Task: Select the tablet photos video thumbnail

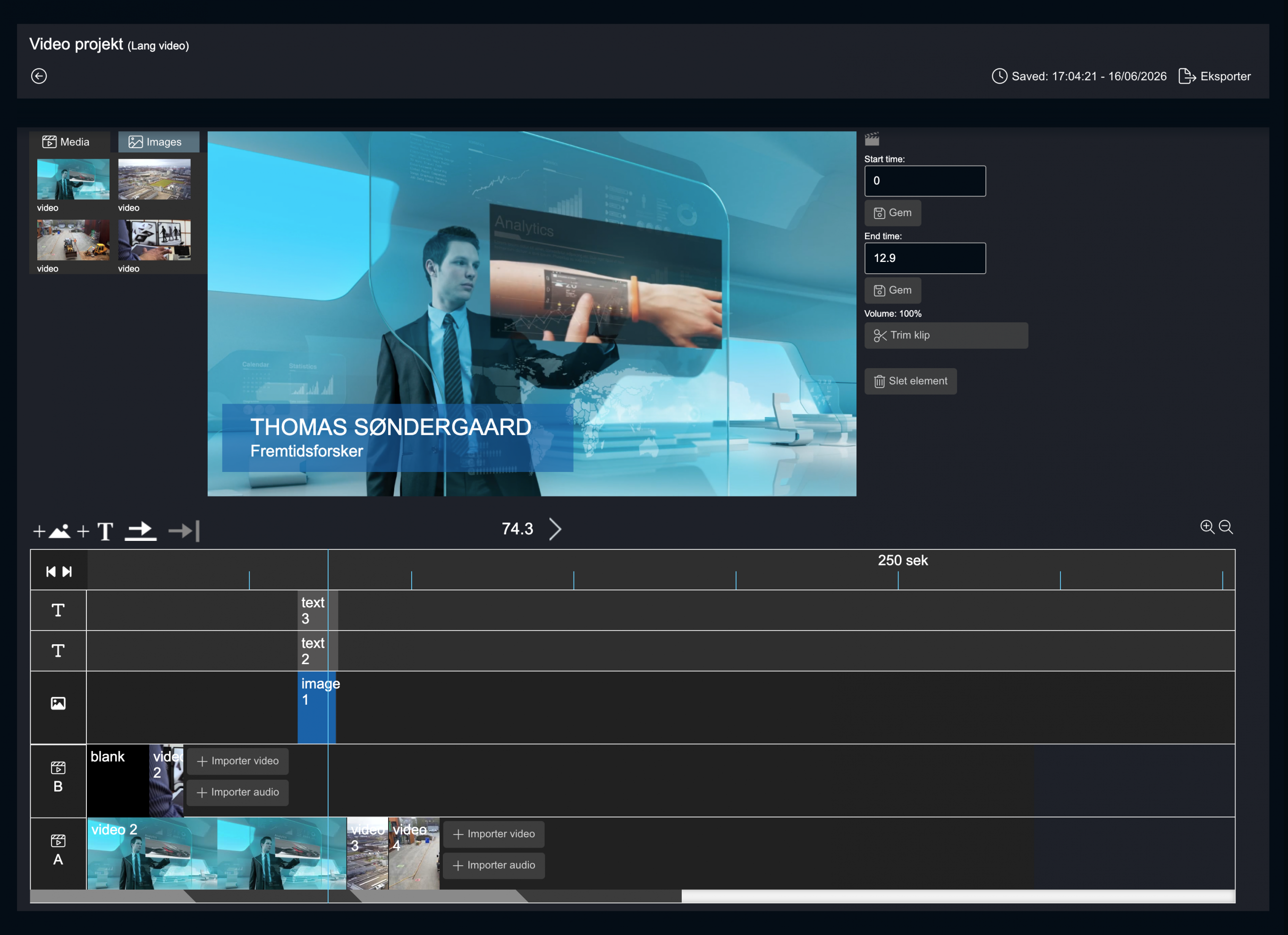Action: 154,240
